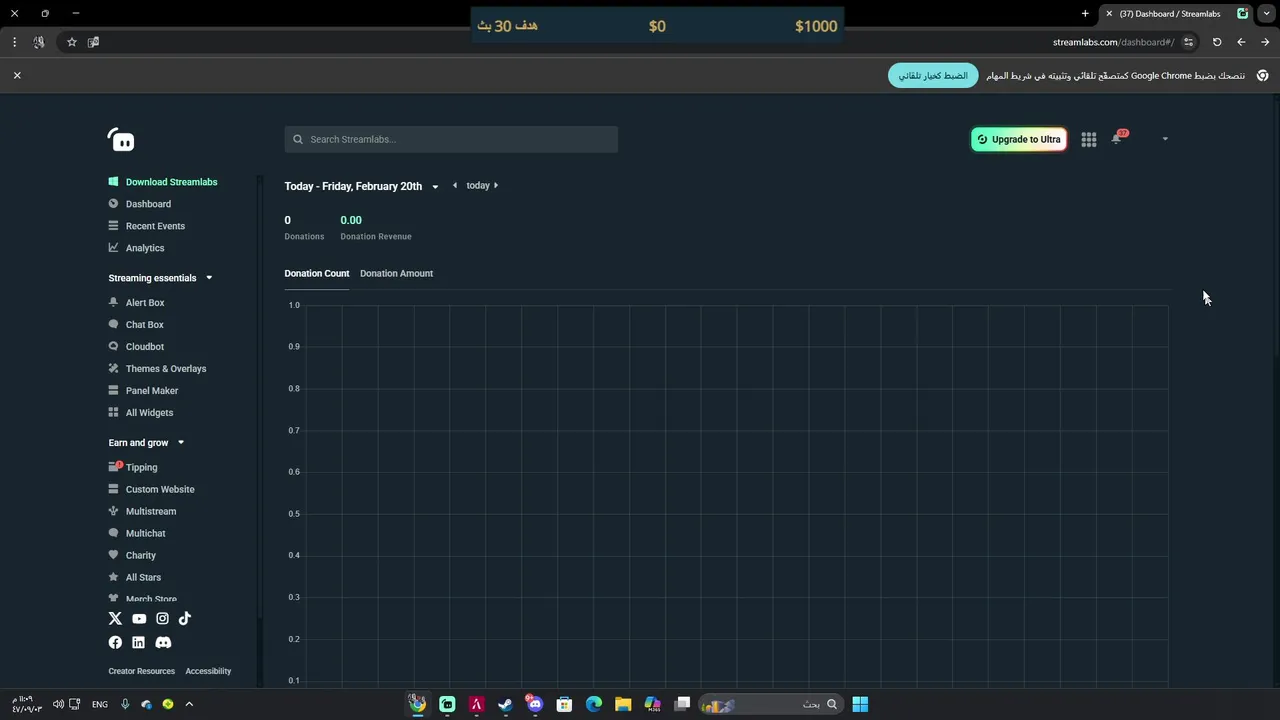The height and width of the screenshot is (720, 1280).
Task: Open Charity in the sidebar
Action: [141, 556]
